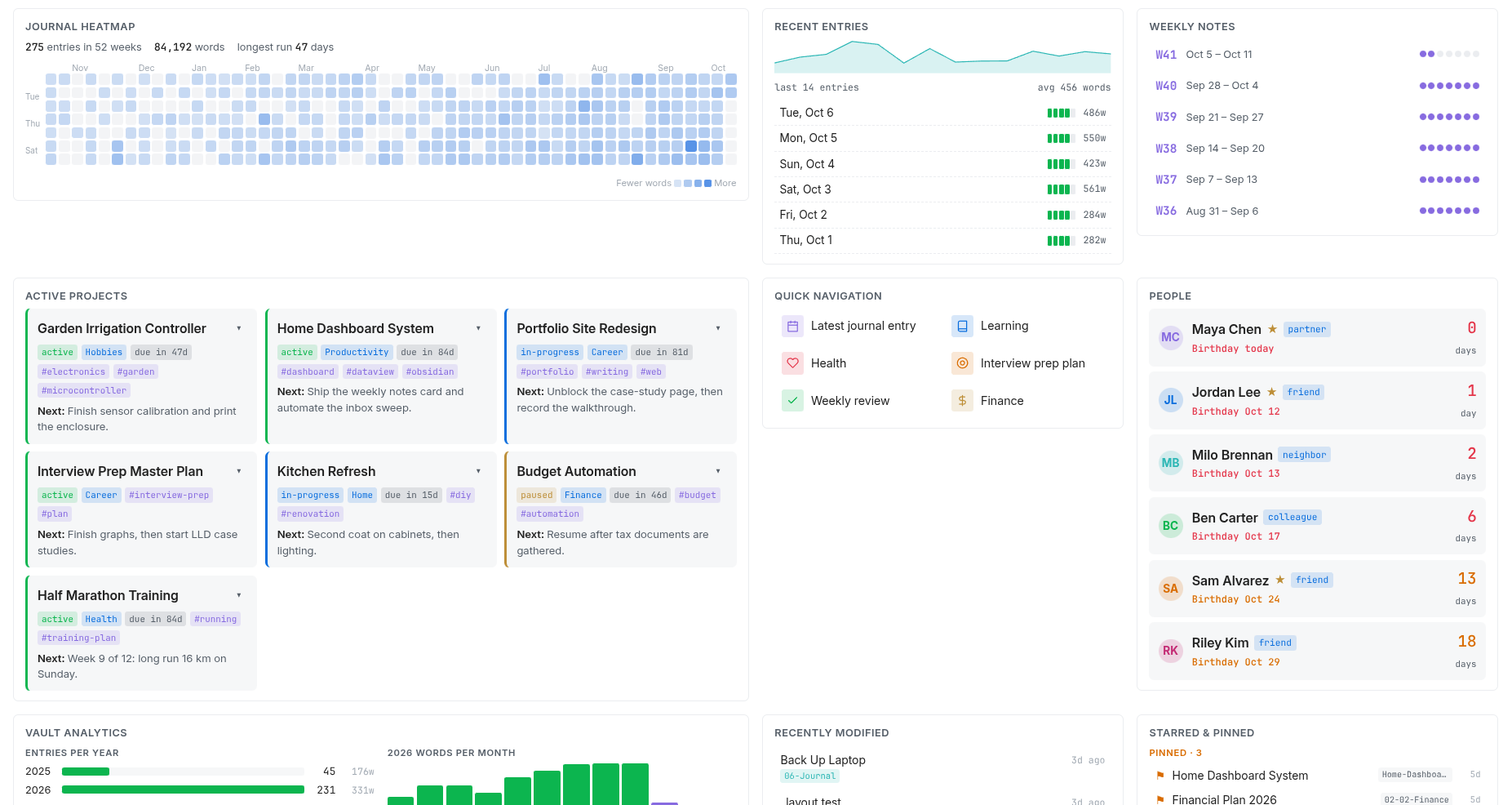Expand the Portfolio Site Redesign card menu
Screen dimensions: 1512x805
(x=718, y=328)
